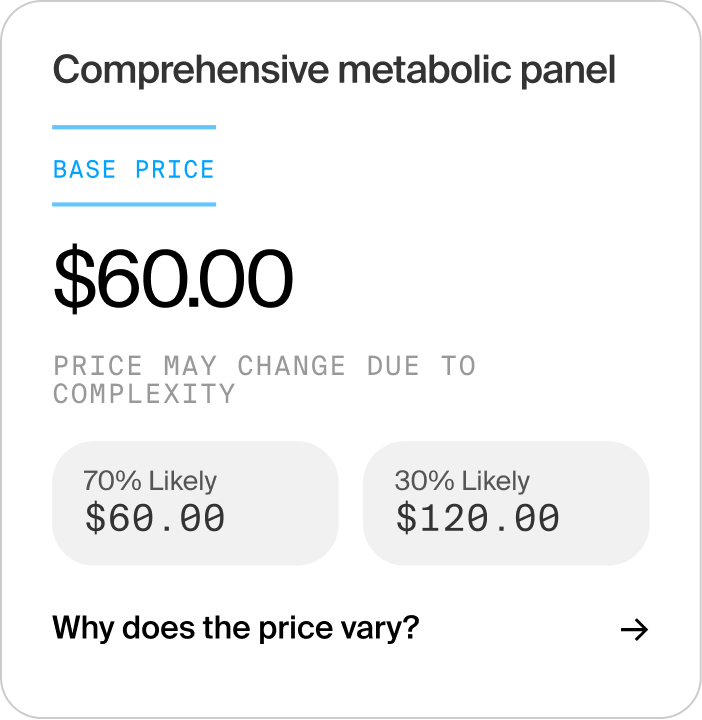Click the blue line below BASE PRICE
The height and width of the screenshot is (720, 702).
(x=134, y=204)
